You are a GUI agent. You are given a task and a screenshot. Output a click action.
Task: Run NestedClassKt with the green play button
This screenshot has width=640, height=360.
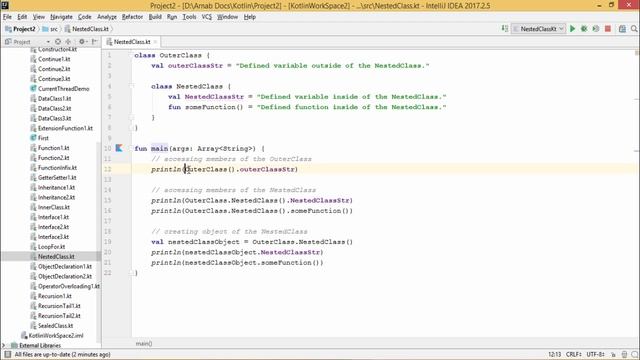click(573, 29)
